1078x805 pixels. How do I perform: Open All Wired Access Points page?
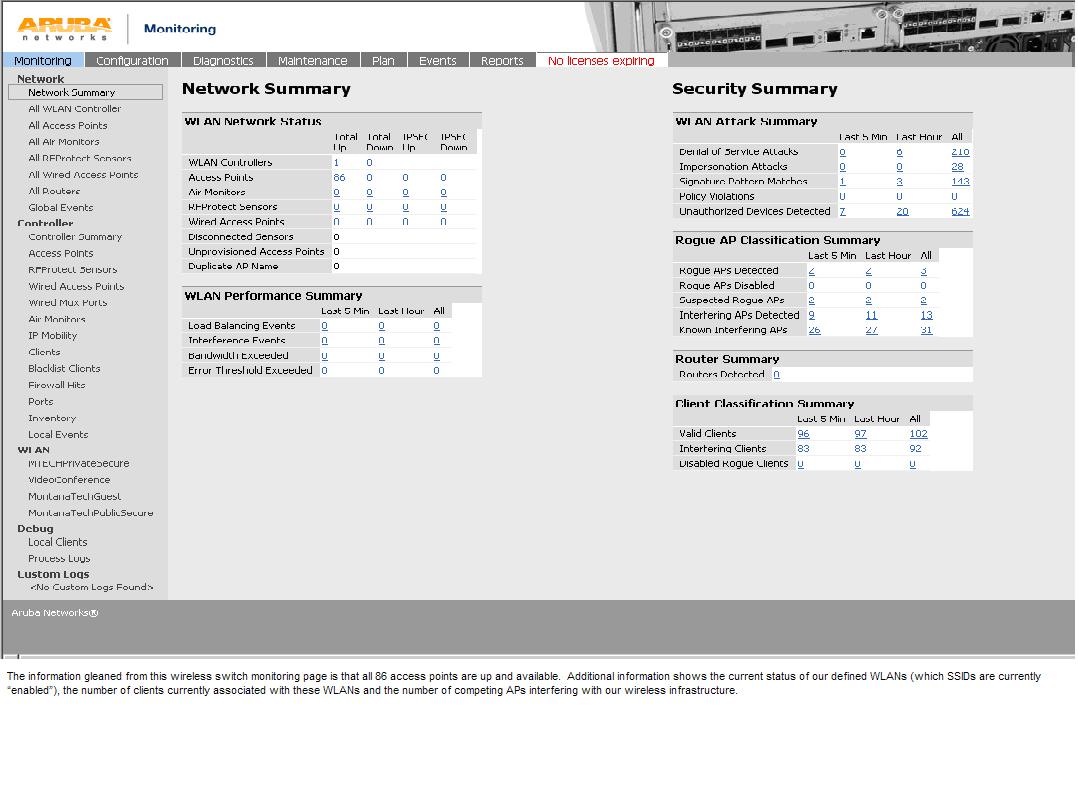[83, 175]
